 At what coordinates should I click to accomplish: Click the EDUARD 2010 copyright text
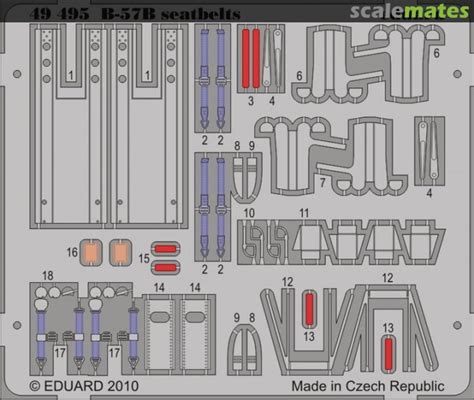pos(84,386)
